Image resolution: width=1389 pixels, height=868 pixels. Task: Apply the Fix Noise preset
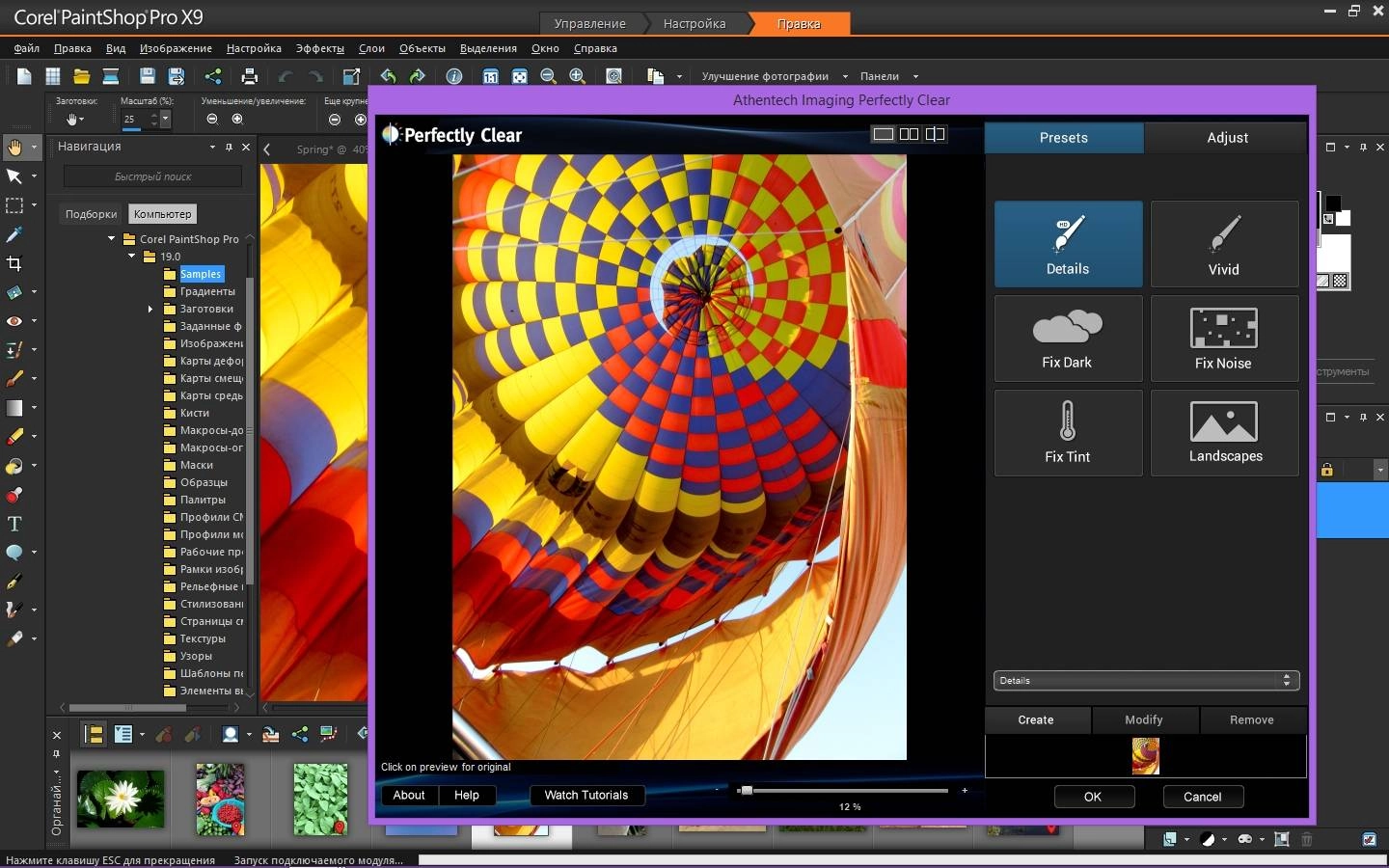pyautogui.click(x=1224, y=339)
